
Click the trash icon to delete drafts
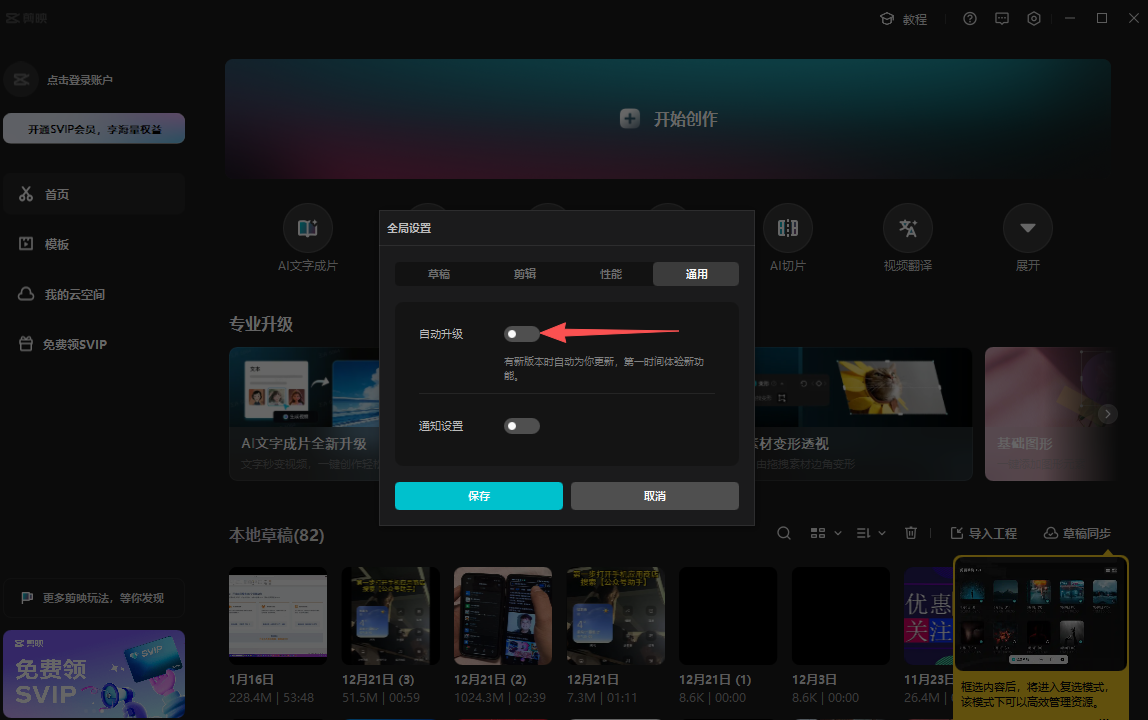pos(911,534)
